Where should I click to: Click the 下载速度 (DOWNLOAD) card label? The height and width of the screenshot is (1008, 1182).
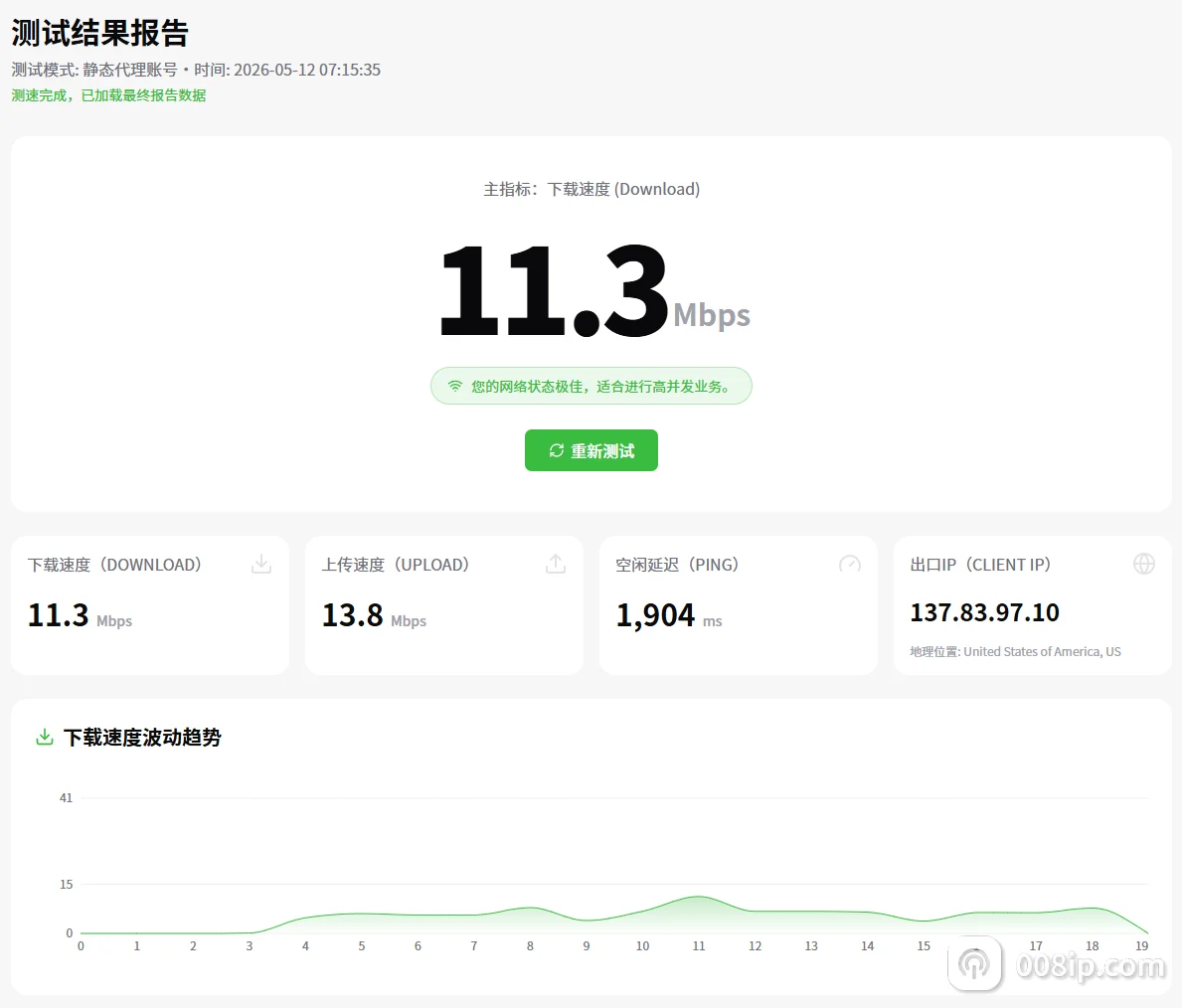(114, 565)
